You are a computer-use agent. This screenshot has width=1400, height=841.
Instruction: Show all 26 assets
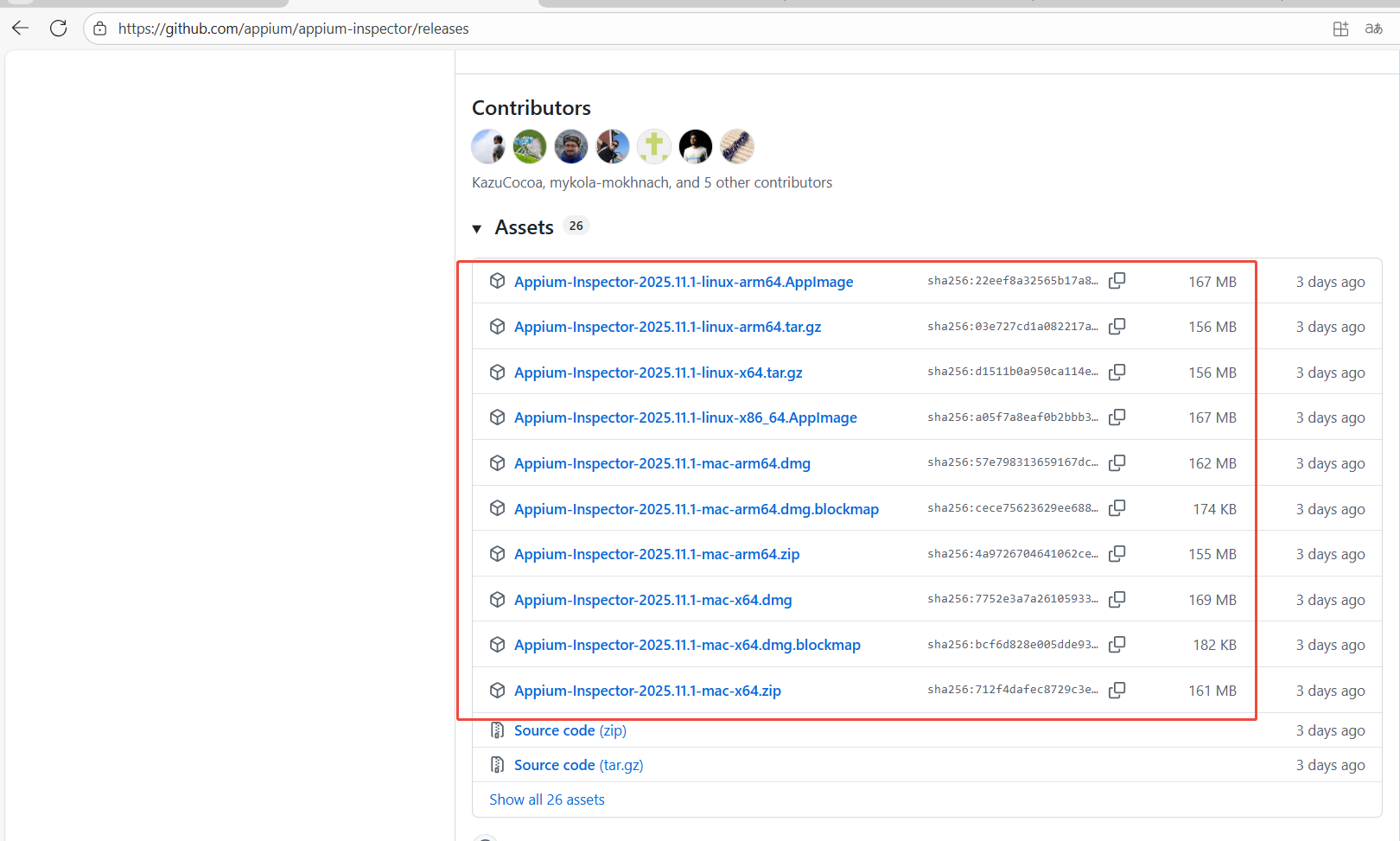[x=547, y=800]
